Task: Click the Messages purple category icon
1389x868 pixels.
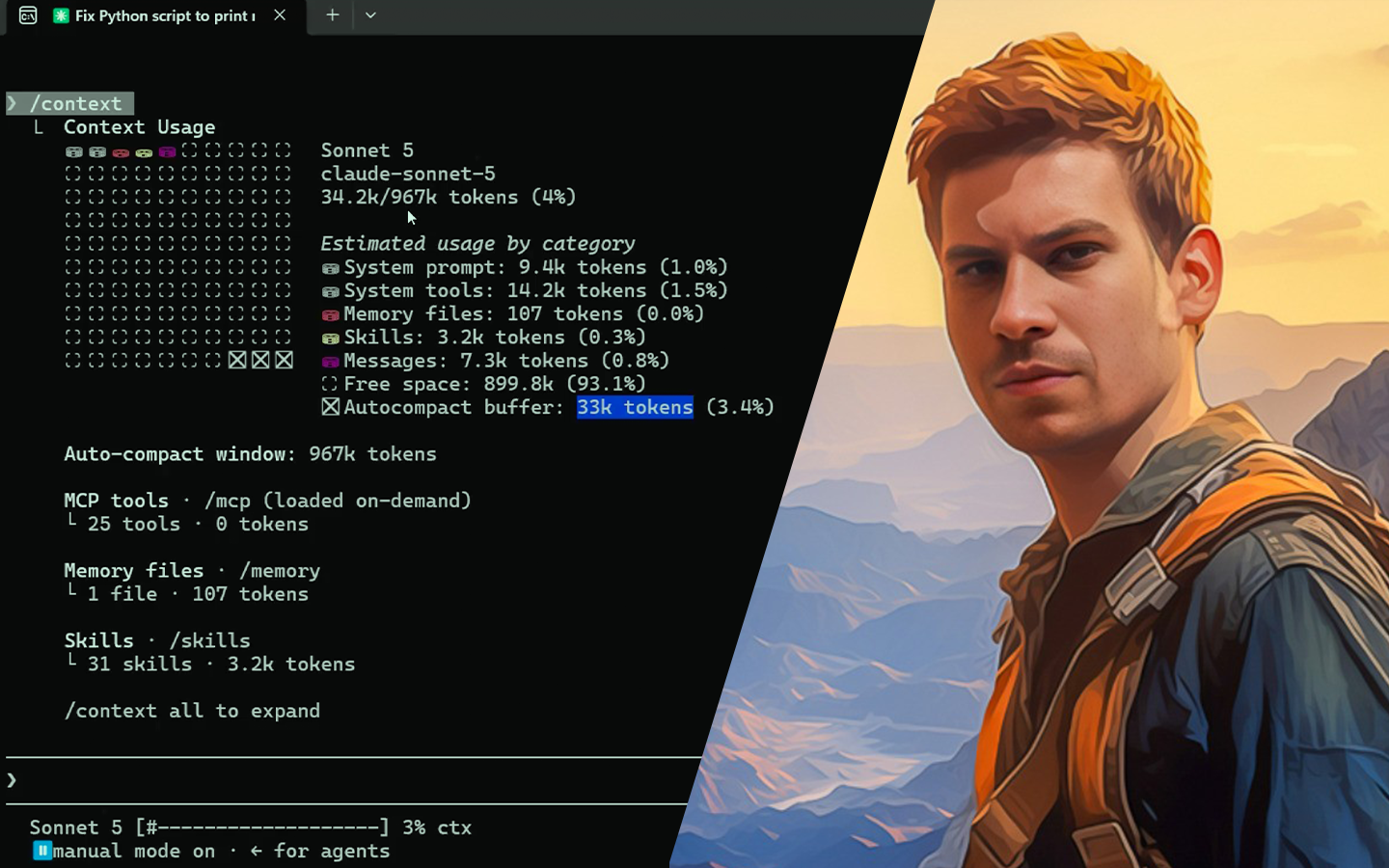Action: [x=330, y=362]
